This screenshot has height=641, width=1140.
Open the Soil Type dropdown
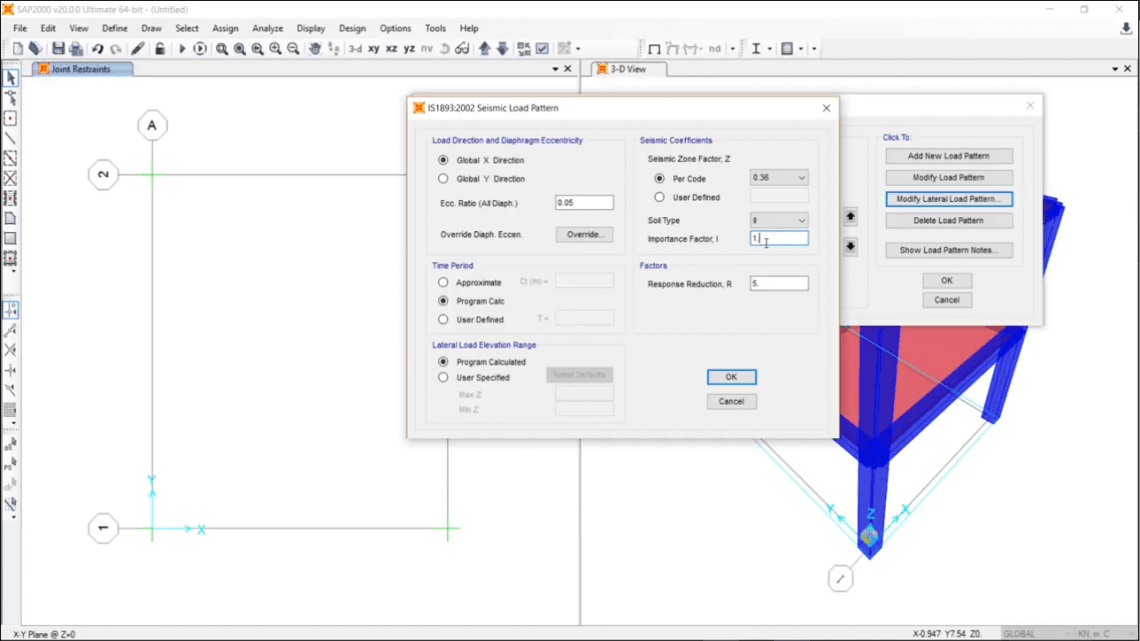(x=779, y=220)
